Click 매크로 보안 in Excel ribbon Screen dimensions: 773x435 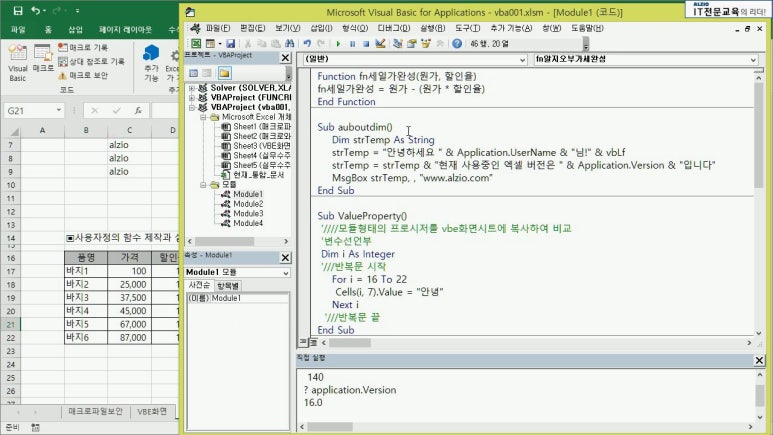coord(83,75)
